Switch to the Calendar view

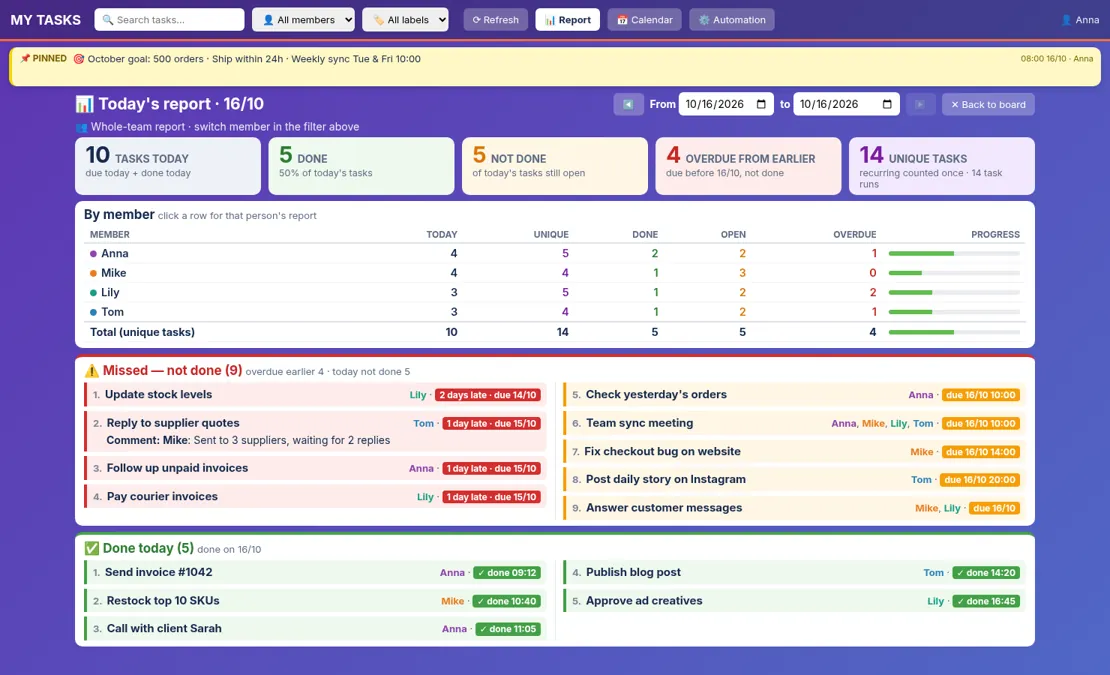(x=645, y=20)
